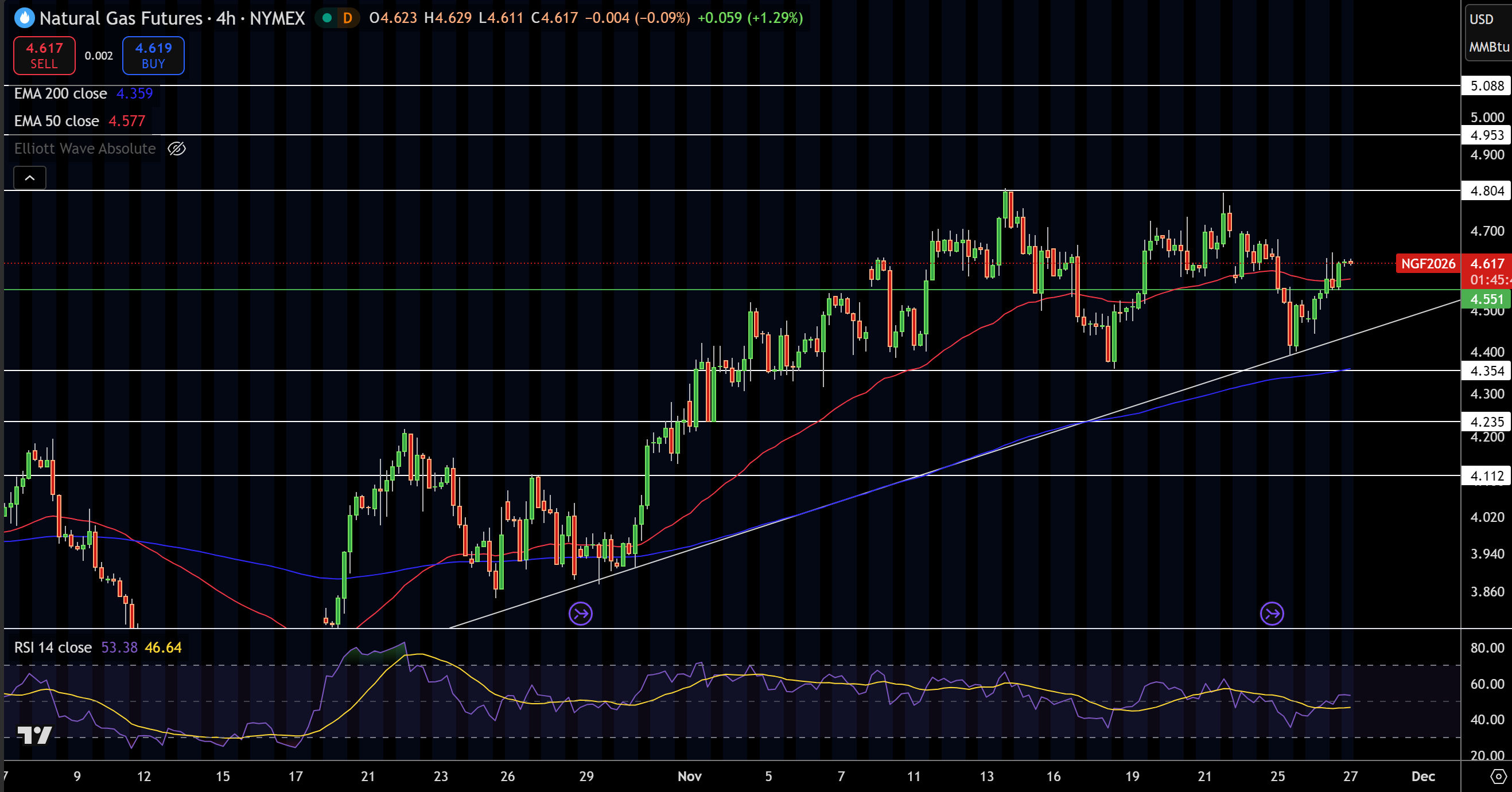Screen dimensions: 1512x792
Task: Click the green market status dot beside D
Action: coord(327,18)
